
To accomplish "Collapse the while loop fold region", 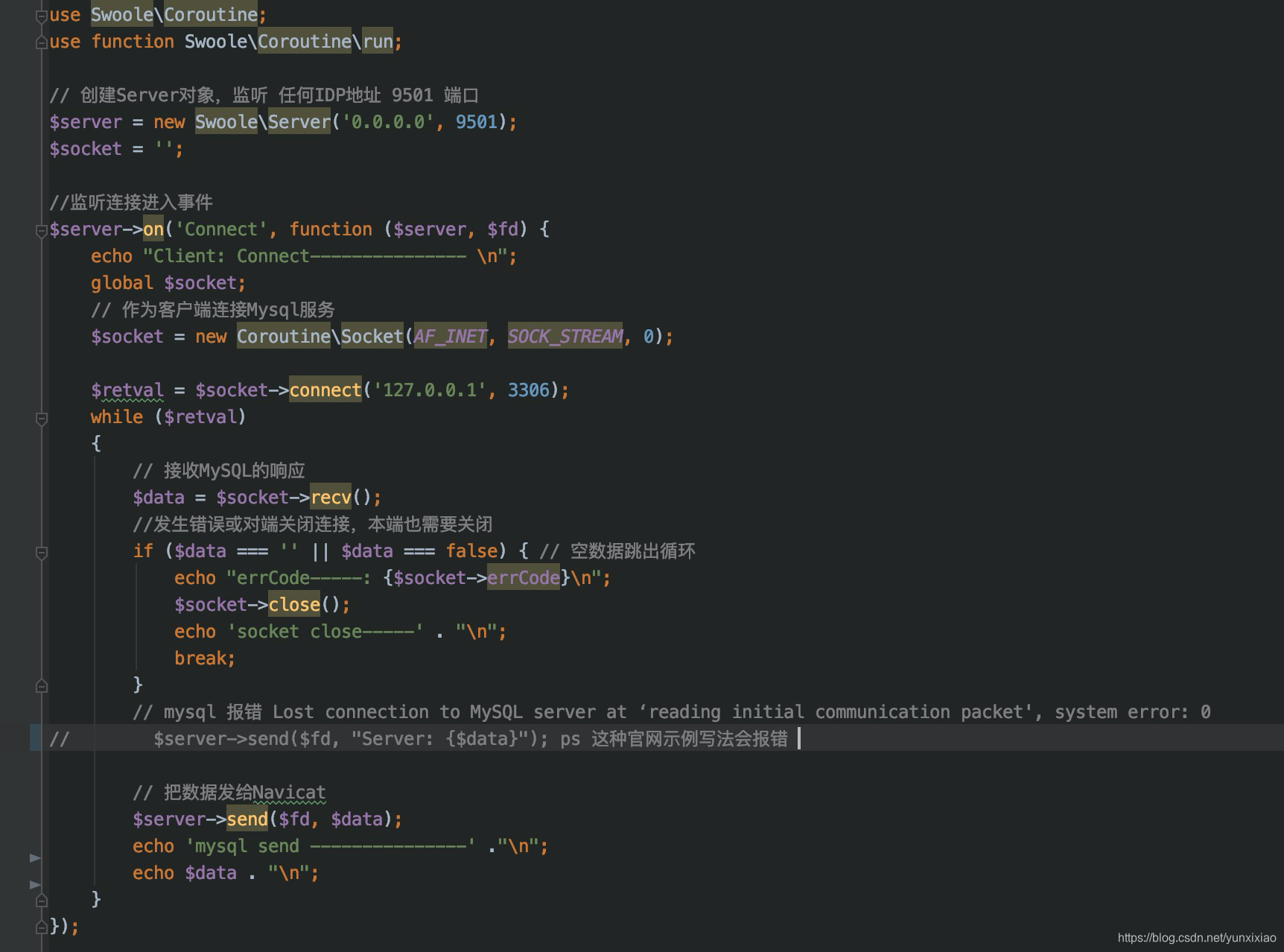I will 42,416.
